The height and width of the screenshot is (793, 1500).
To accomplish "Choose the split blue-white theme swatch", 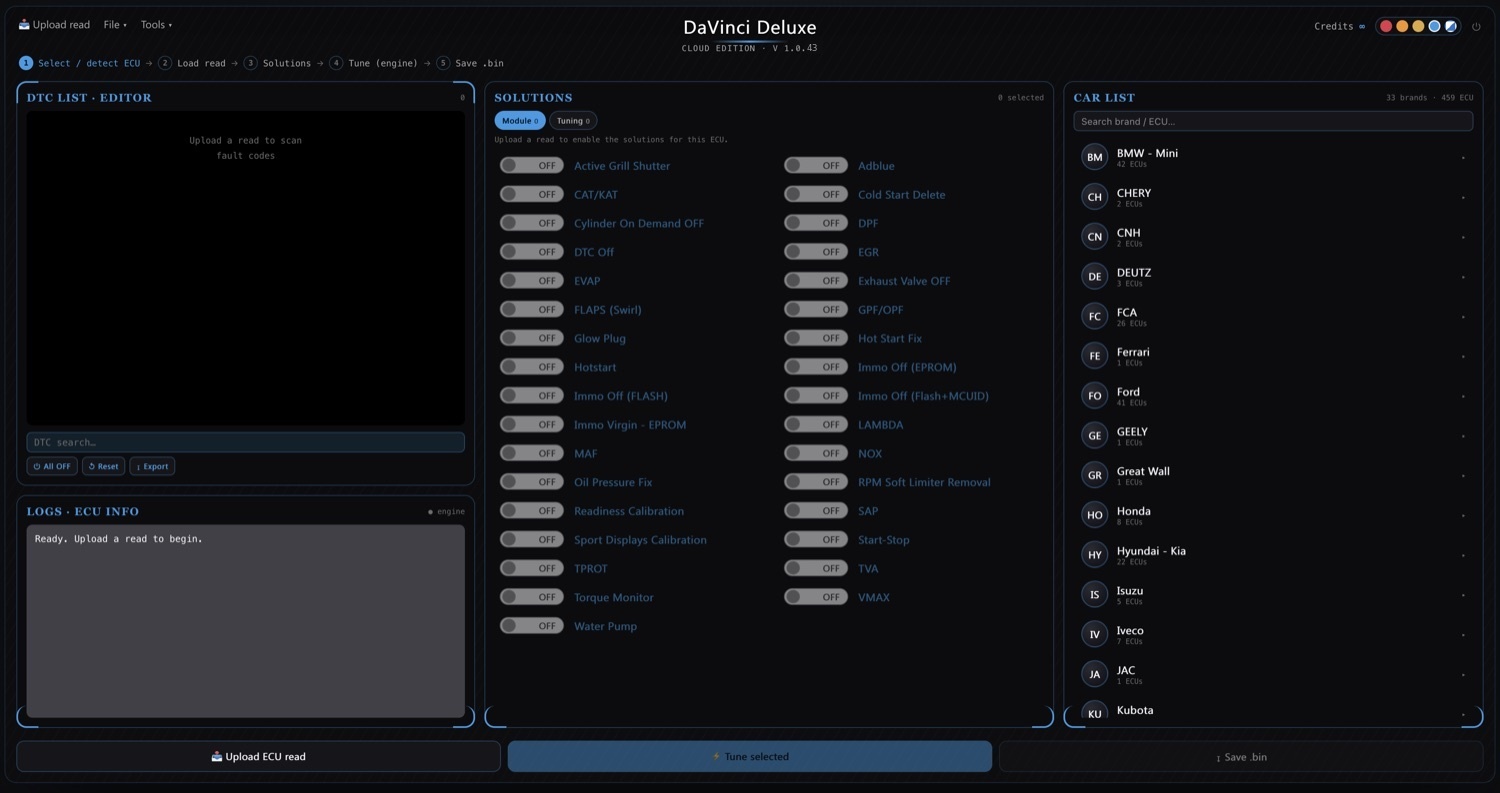I will pos(1450,26).
